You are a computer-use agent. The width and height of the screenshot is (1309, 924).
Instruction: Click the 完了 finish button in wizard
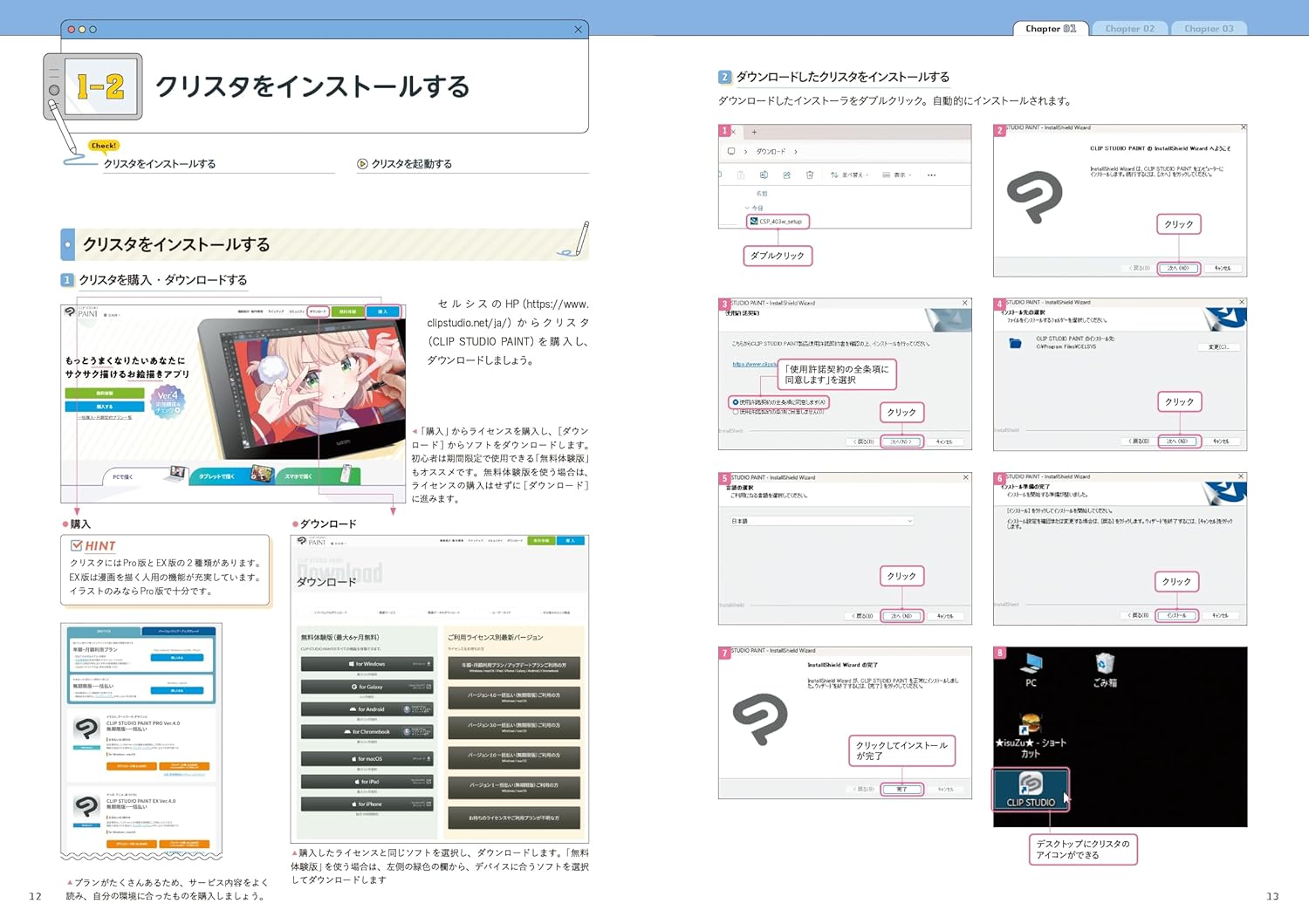901,790
